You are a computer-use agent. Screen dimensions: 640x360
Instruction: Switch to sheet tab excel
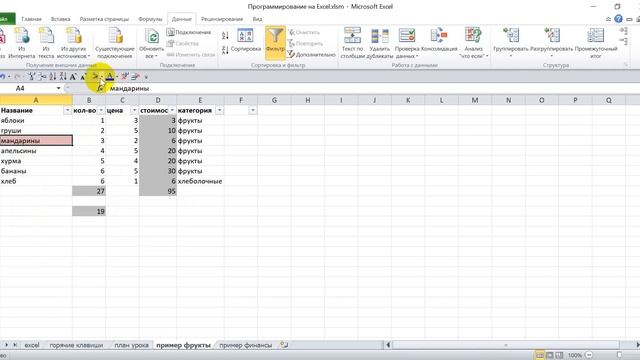pos(32,345)
